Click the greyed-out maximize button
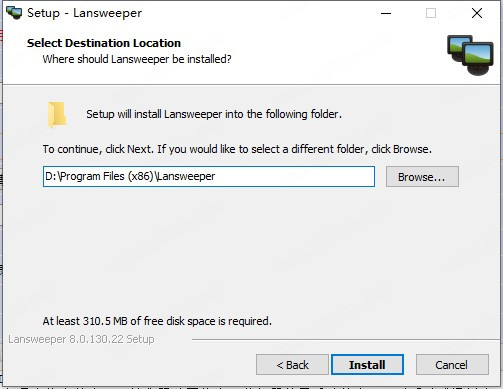503x389 pixels. click(x=431, y=13)
